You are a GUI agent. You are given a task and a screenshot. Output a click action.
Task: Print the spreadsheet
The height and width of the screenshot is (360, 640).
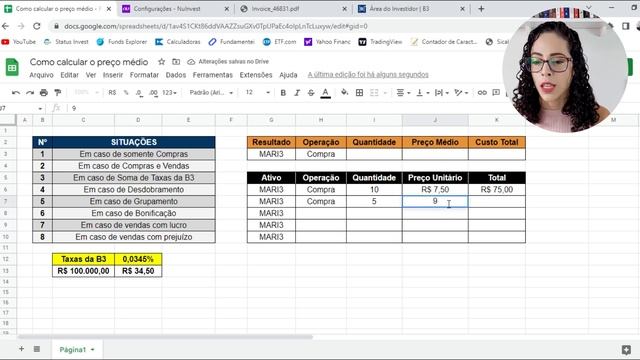[x=44, y=93]
